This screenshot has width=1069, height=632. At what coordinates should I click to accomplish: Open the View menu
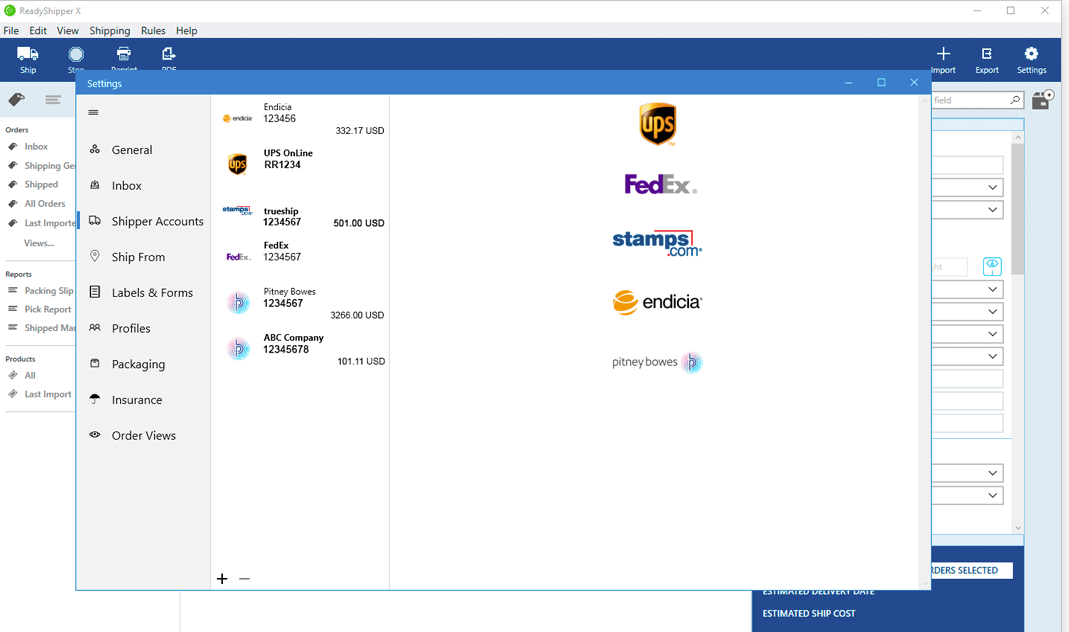pos(67,31)
